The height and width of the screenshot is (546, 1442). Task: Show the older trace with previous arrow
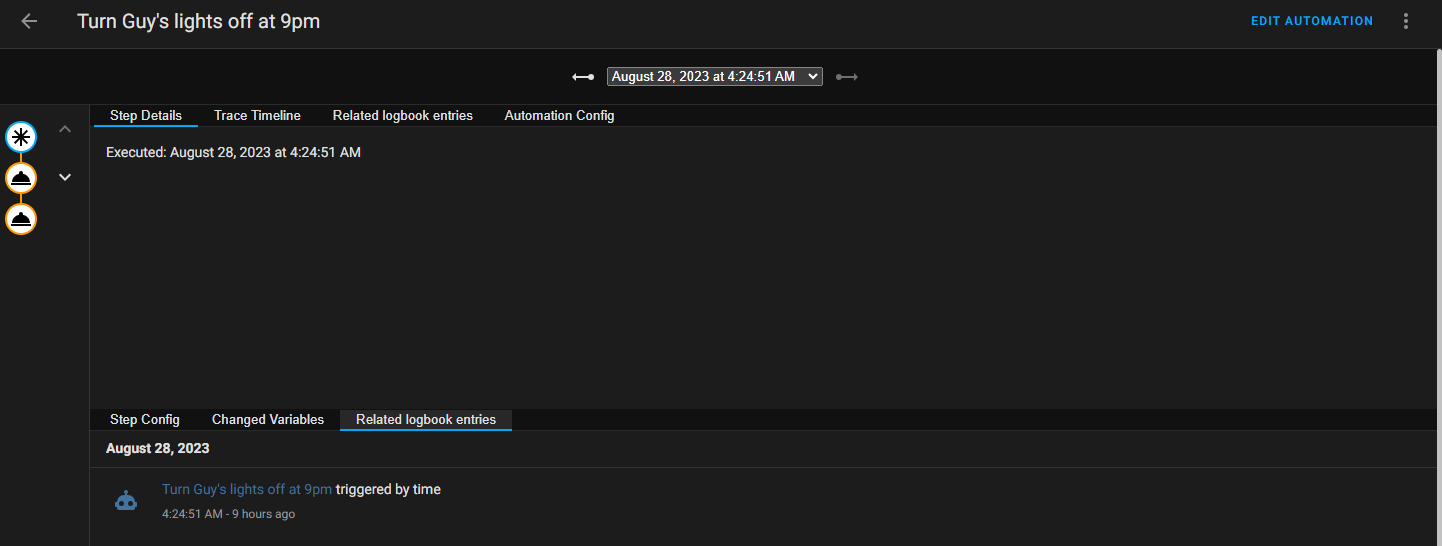click(583, 77)
